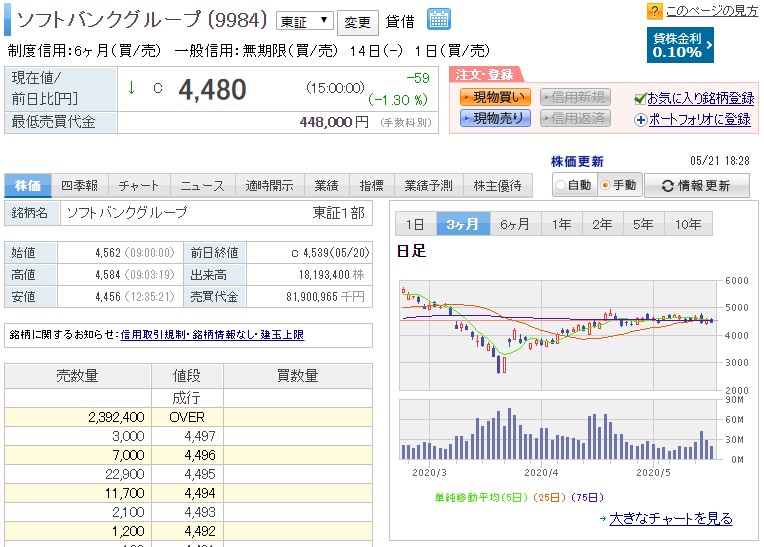Screen dimensions: 764x547
Task: Click the 448,000円 minimum trade amount
Action: point(334,122)
